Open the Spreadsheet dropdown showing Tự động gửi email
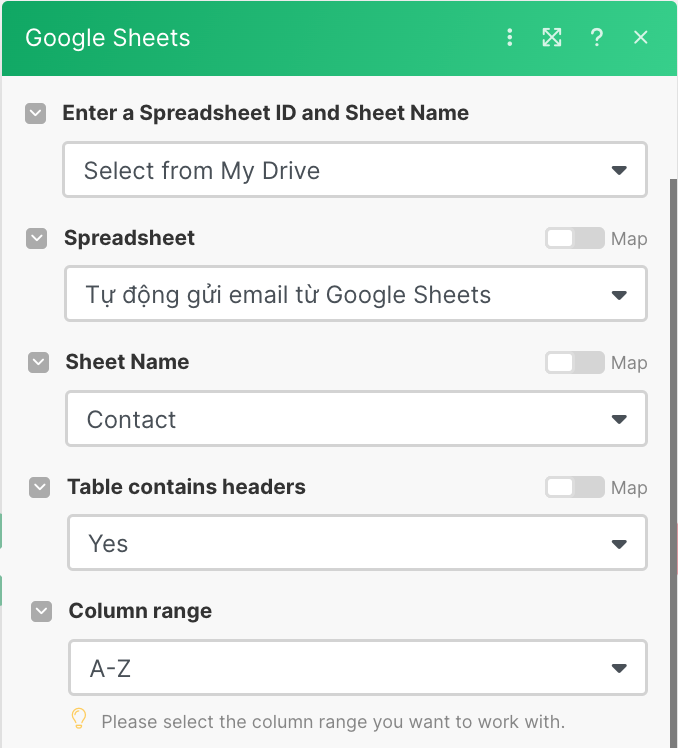 click(x=356, y=294)
